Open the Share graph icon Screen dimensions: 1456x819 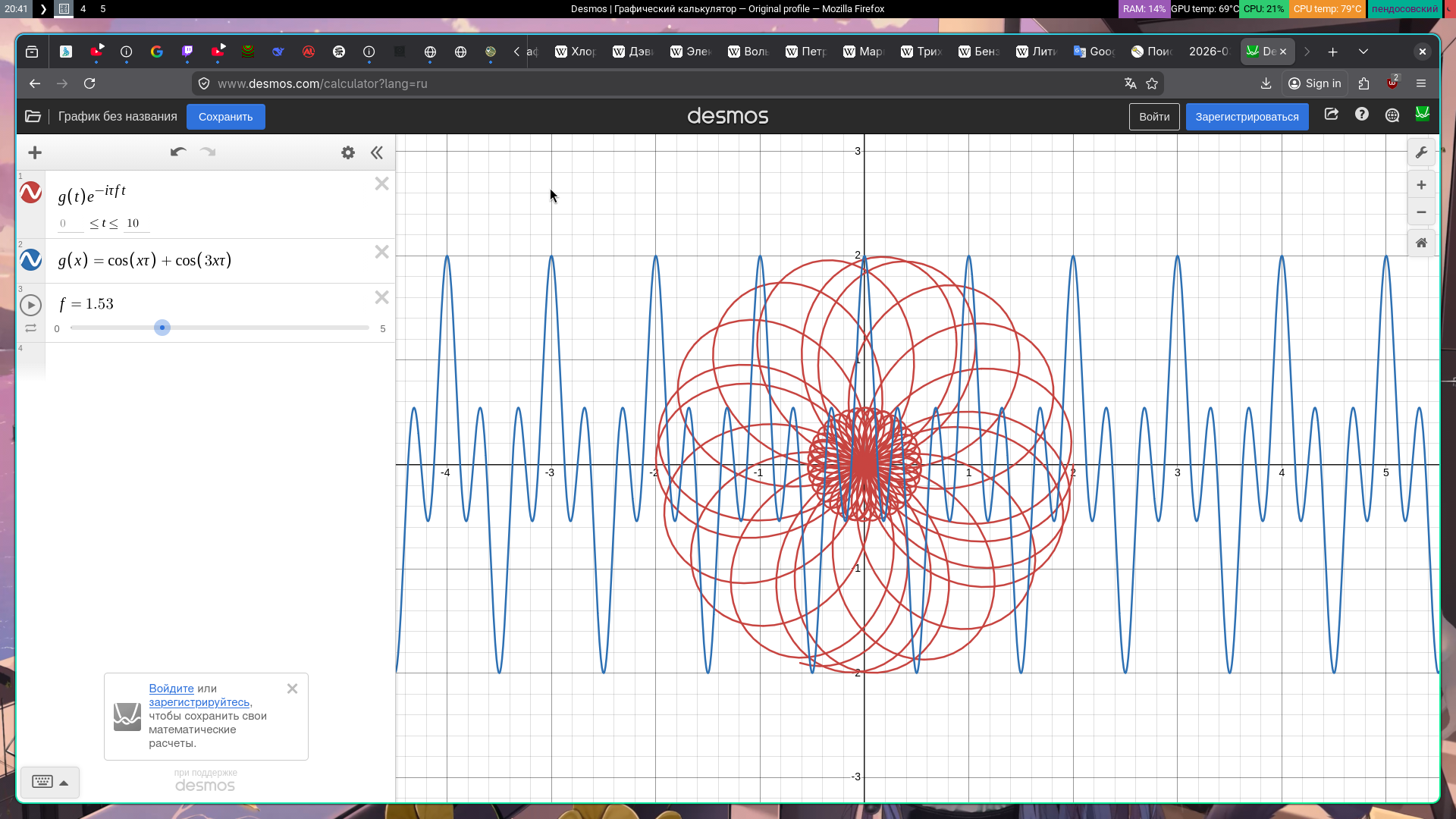pos(1331,115)
